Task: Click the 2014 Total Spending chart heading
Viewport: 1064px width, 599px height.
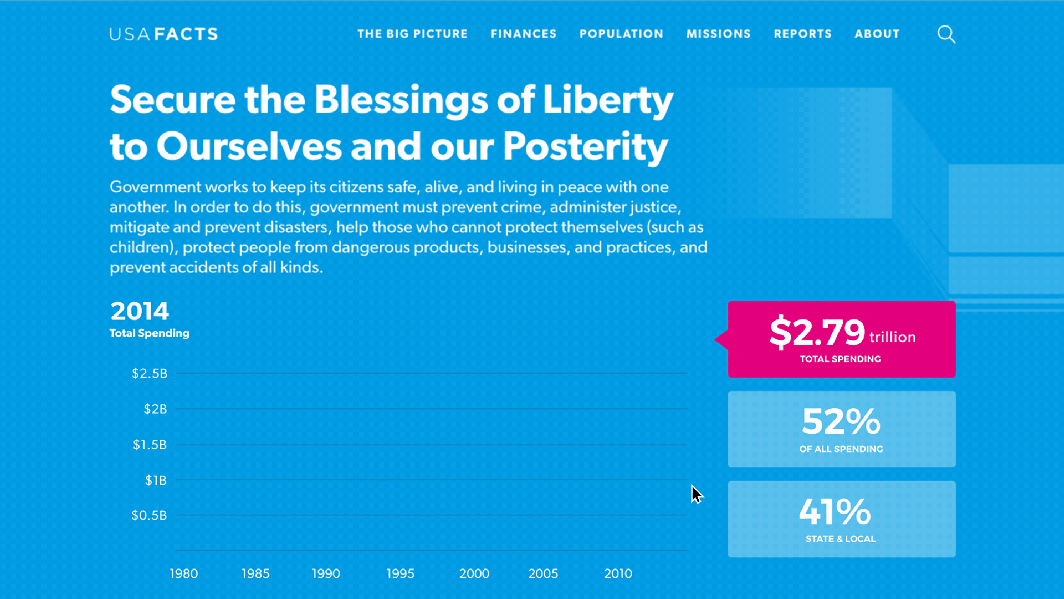Action: click(x=149, y=319)
